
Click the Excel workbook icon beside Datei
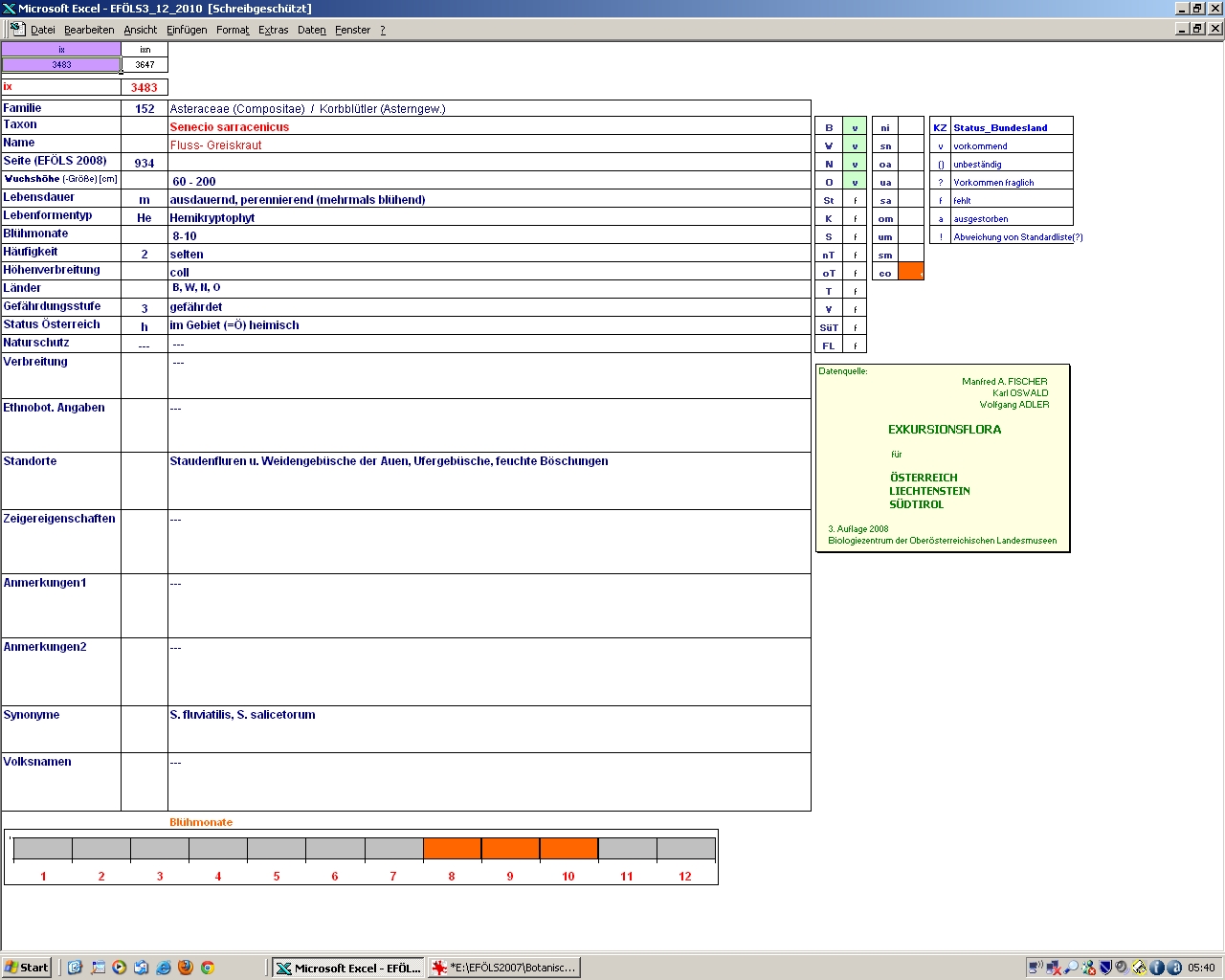(x=16, y=29)
